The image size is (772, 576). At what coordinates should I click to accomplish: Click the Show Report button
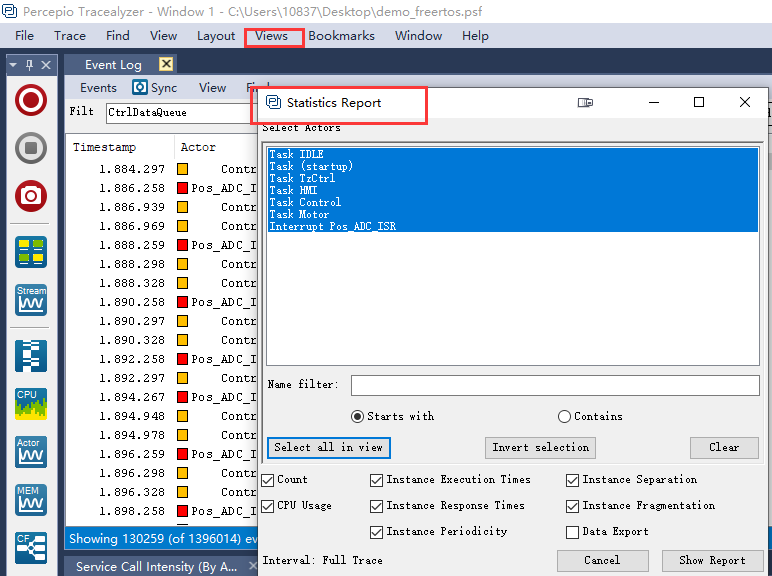(712, 560)
